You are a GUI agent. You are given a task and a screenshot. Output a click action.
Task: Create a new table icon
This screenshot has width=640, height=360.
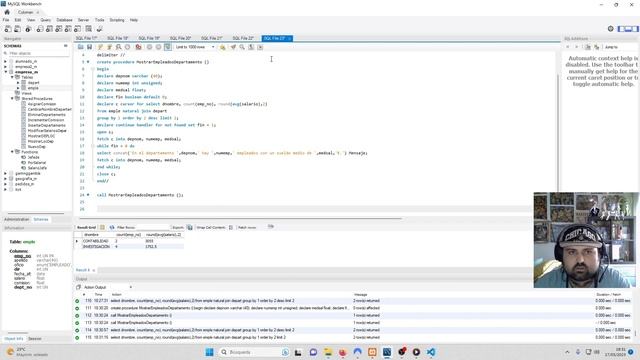click(49, 29)
